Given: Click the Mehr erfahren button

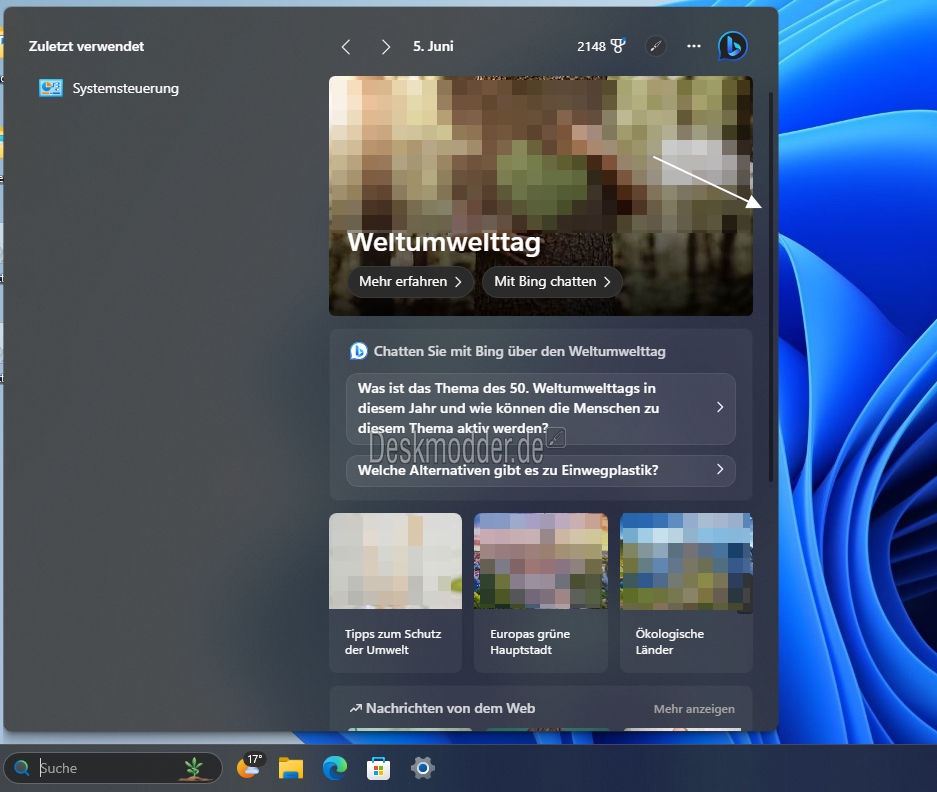Looking at the screenshot, I should [411, 282].
